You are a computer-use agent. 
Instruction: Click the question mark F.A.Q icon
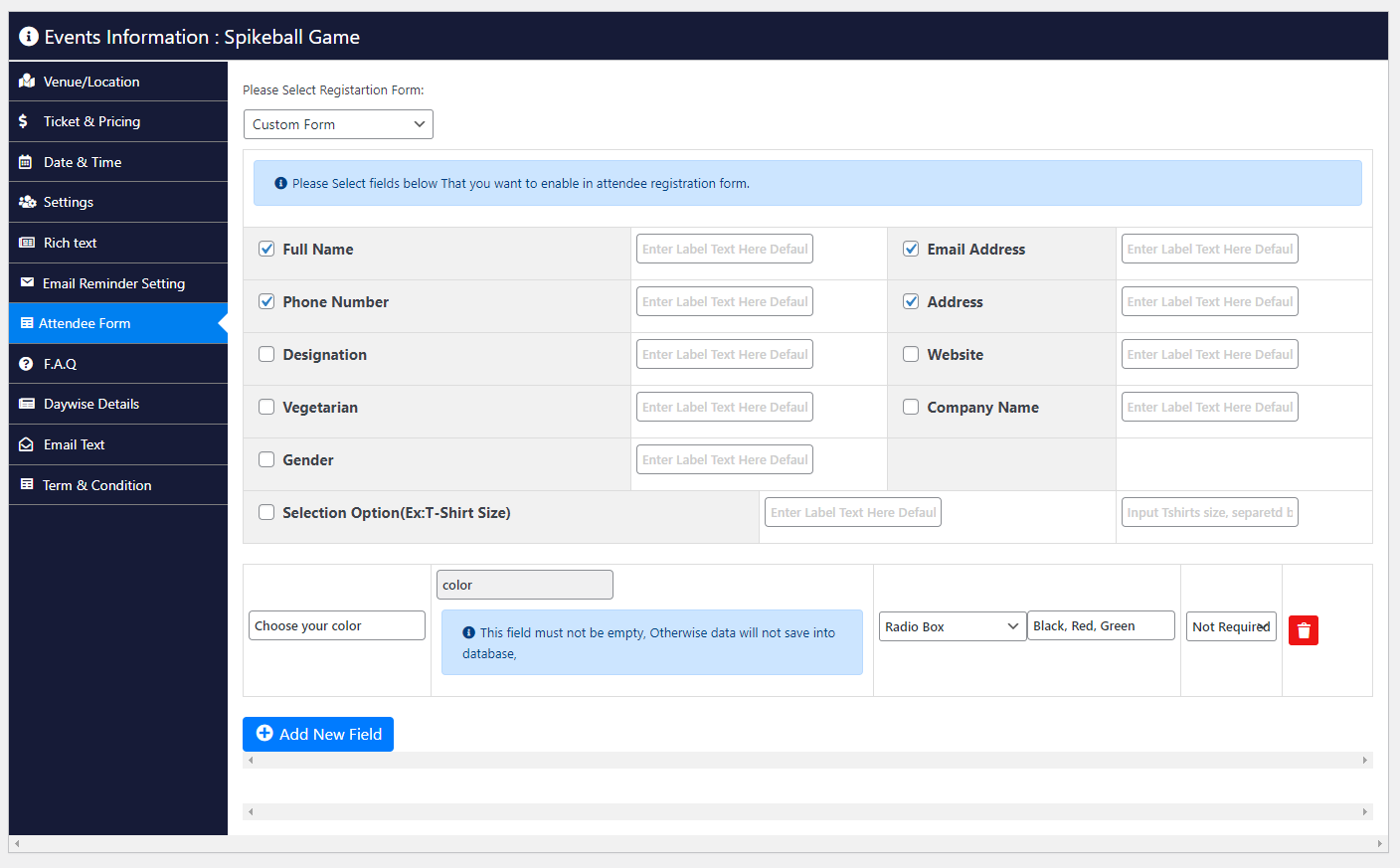26,364
